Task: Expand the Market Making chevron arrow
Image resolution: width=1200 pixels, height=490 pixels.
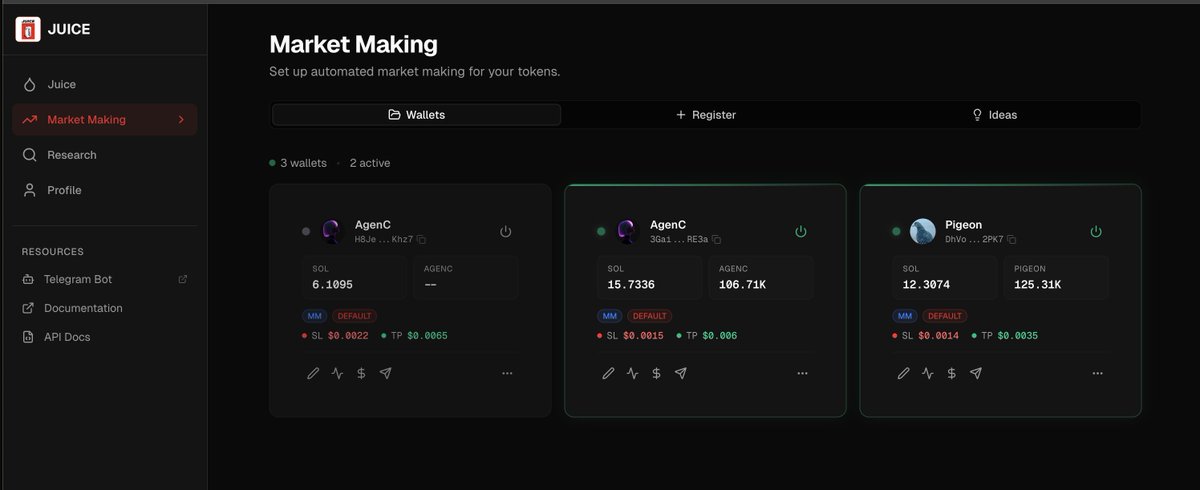Action: tap(181, 120)
